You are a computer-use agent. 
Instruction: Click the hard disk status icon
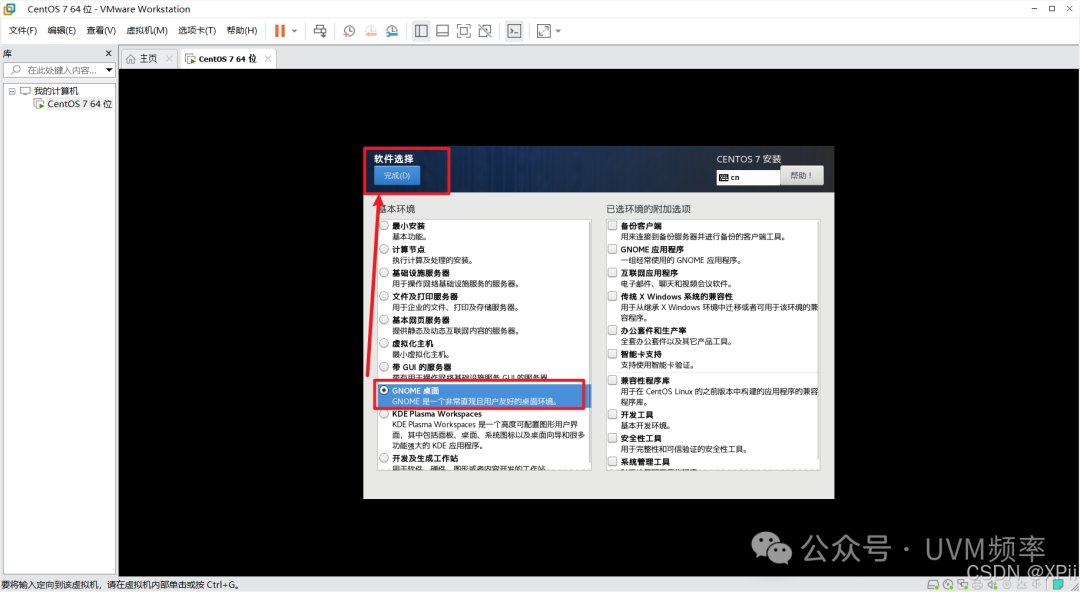pos(933,583)
